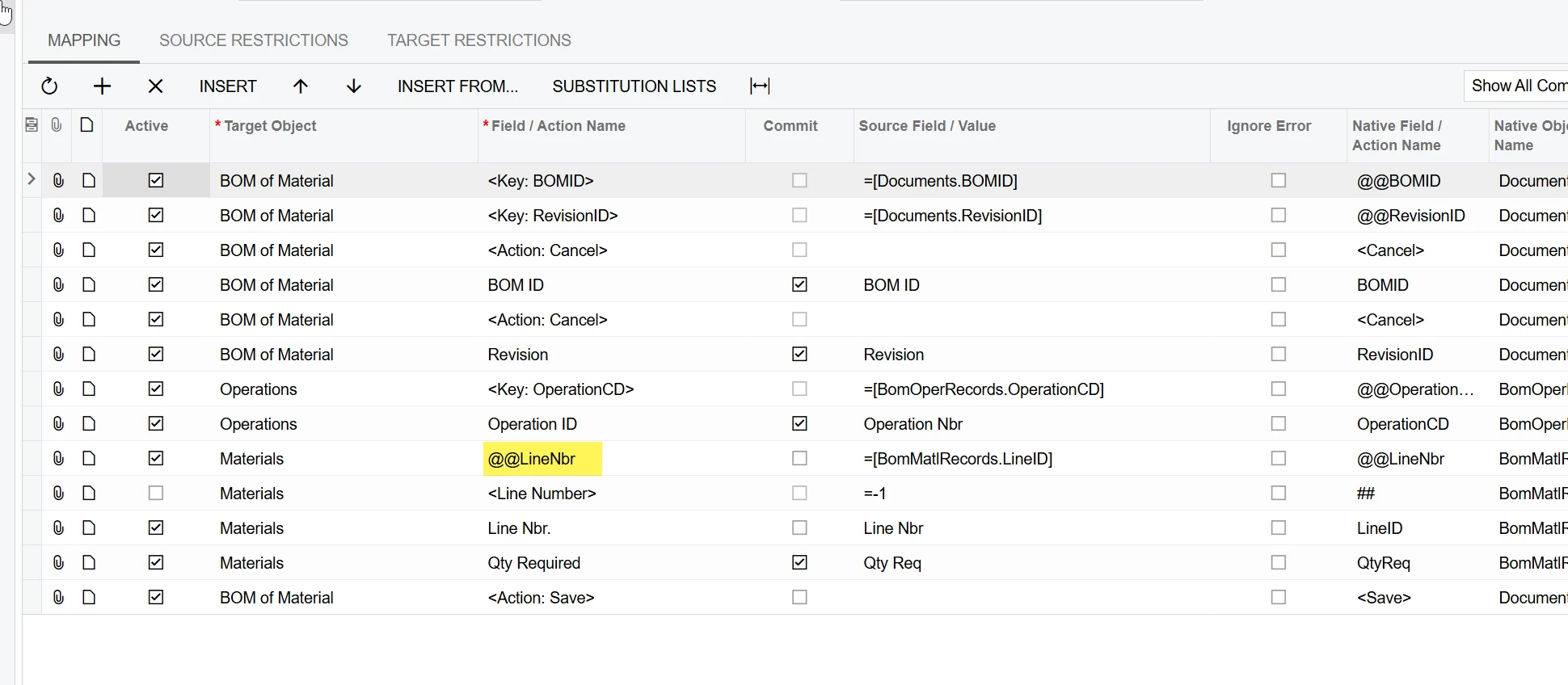Open attachments for the <Key: BOMID> row
1568x685 pixels.
58,181
